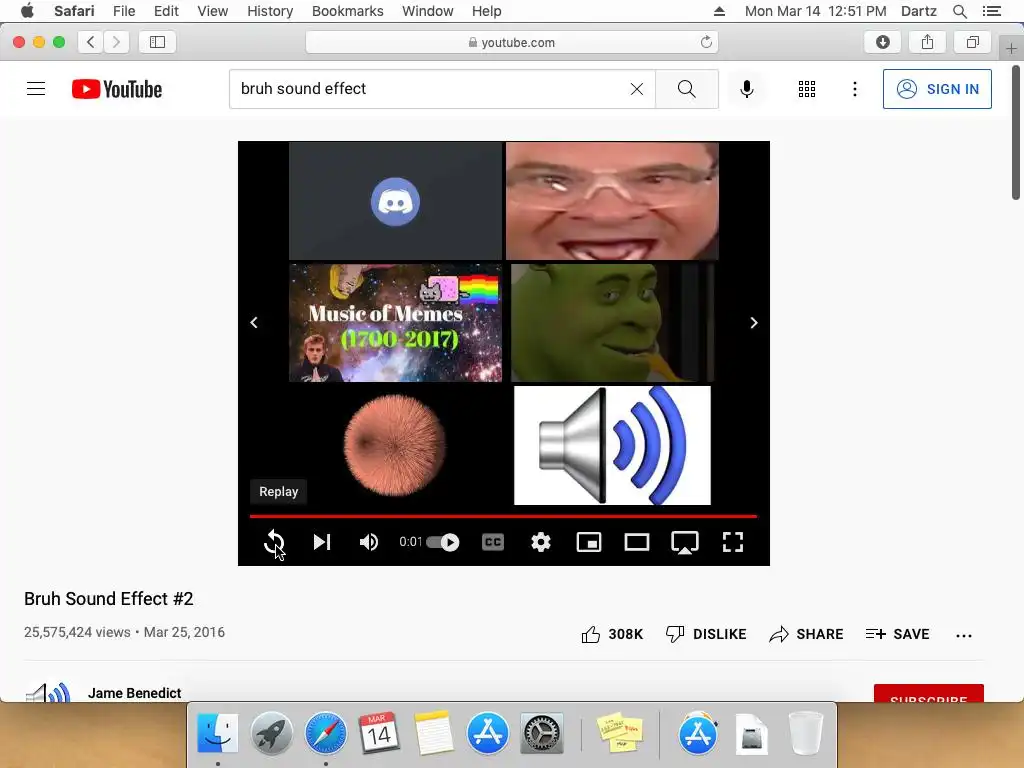Reload the page in Safari
The image size is (1024, 768).
706,42
